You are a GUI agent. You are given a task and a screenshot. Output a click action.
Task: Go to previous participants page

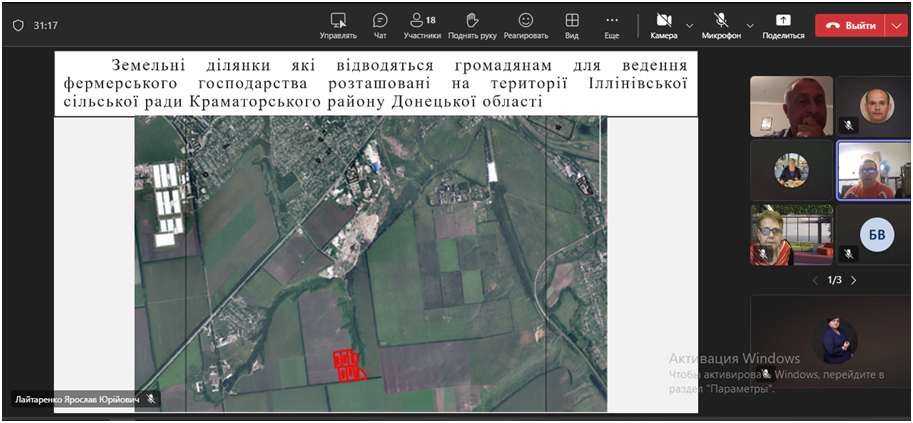(x=814, y=280)
